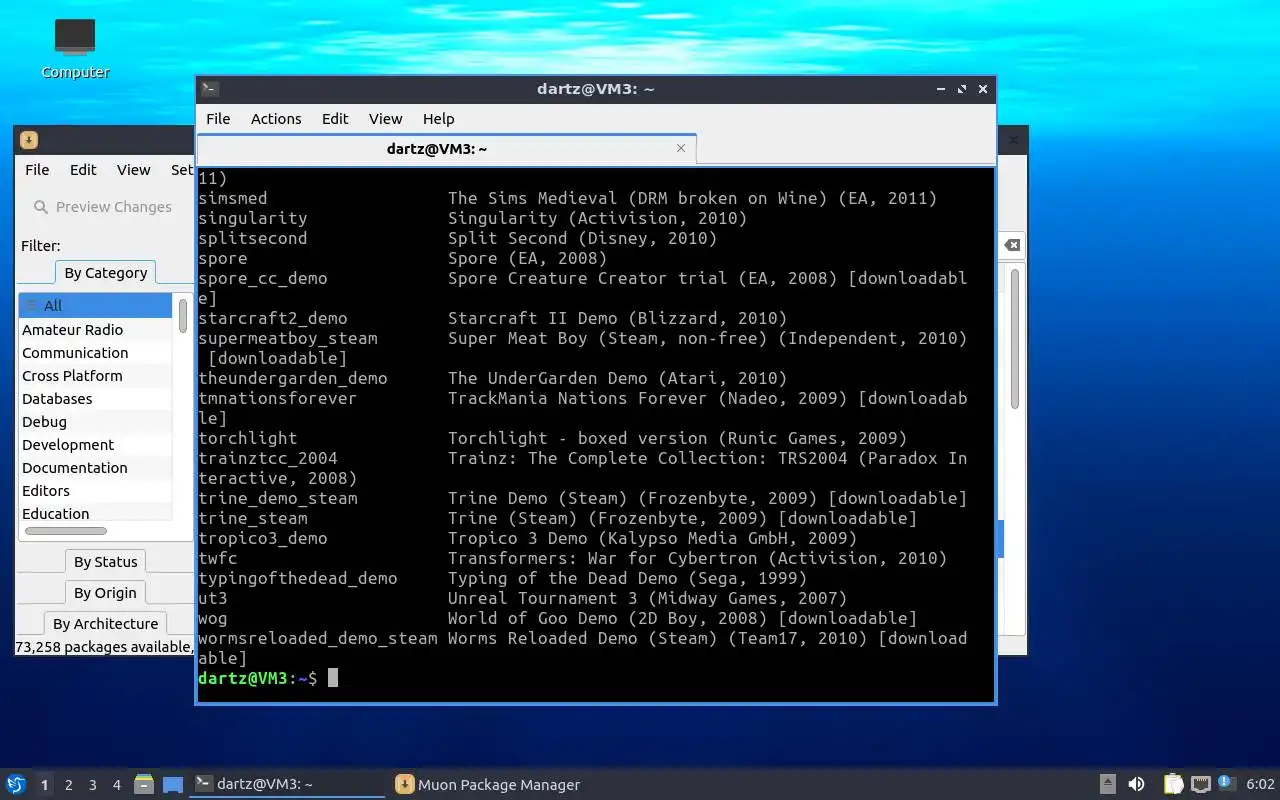The width and height of the screenshot is (1280, 800).
Task: Focus the dartz@VM3 terminal taskbar entry
Action: coord(287,784)
